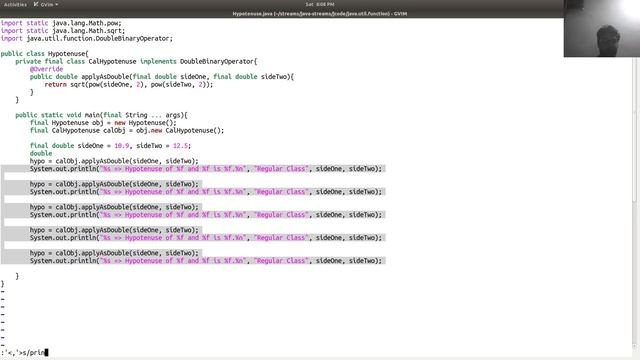640x360 pixels.
Task: Click the applyAsDouble method declaration line
Action: click(x=162, y=77)
